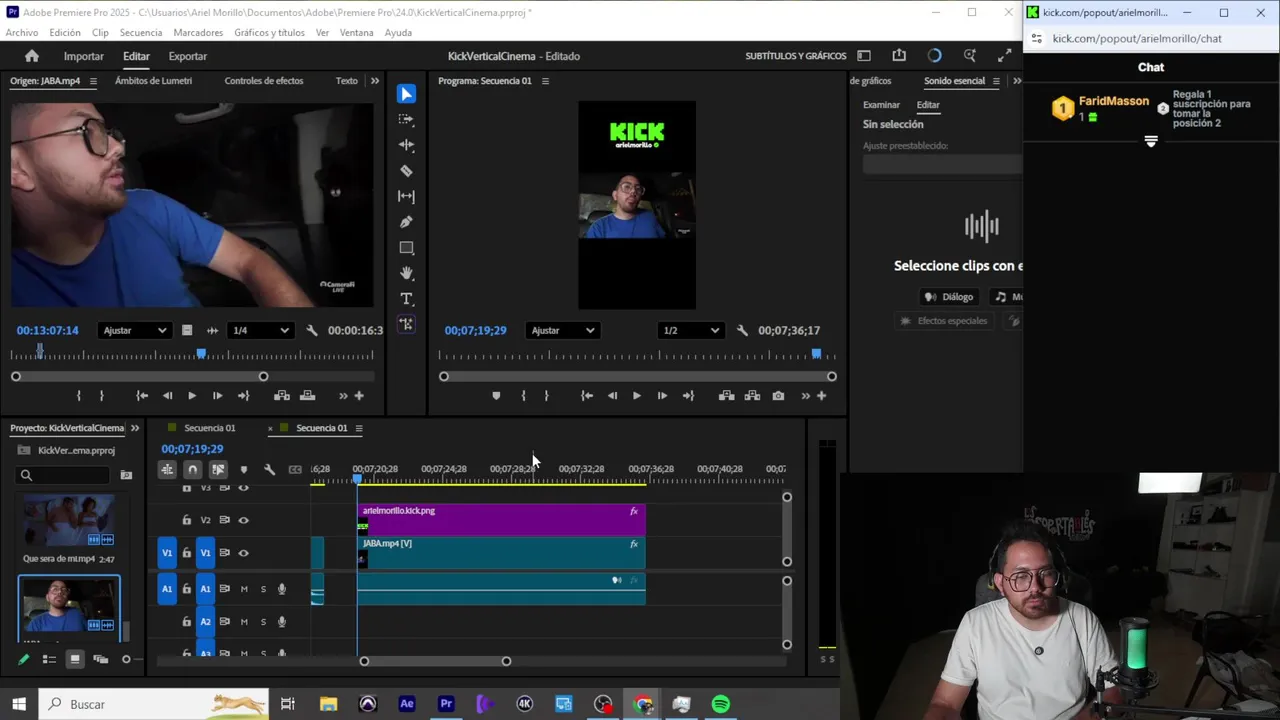Screen dimensions: 1280x720
Task: Switch to Ámbitos de Lumetri tab
Action: click(x=153, y=81)
